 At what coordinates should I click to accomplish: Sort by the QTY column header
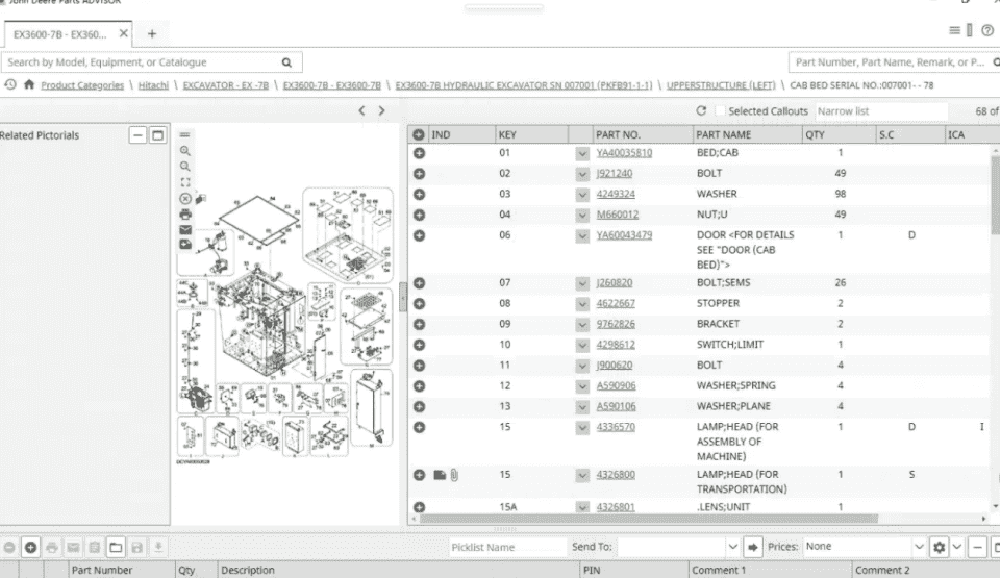pos(814,135)
